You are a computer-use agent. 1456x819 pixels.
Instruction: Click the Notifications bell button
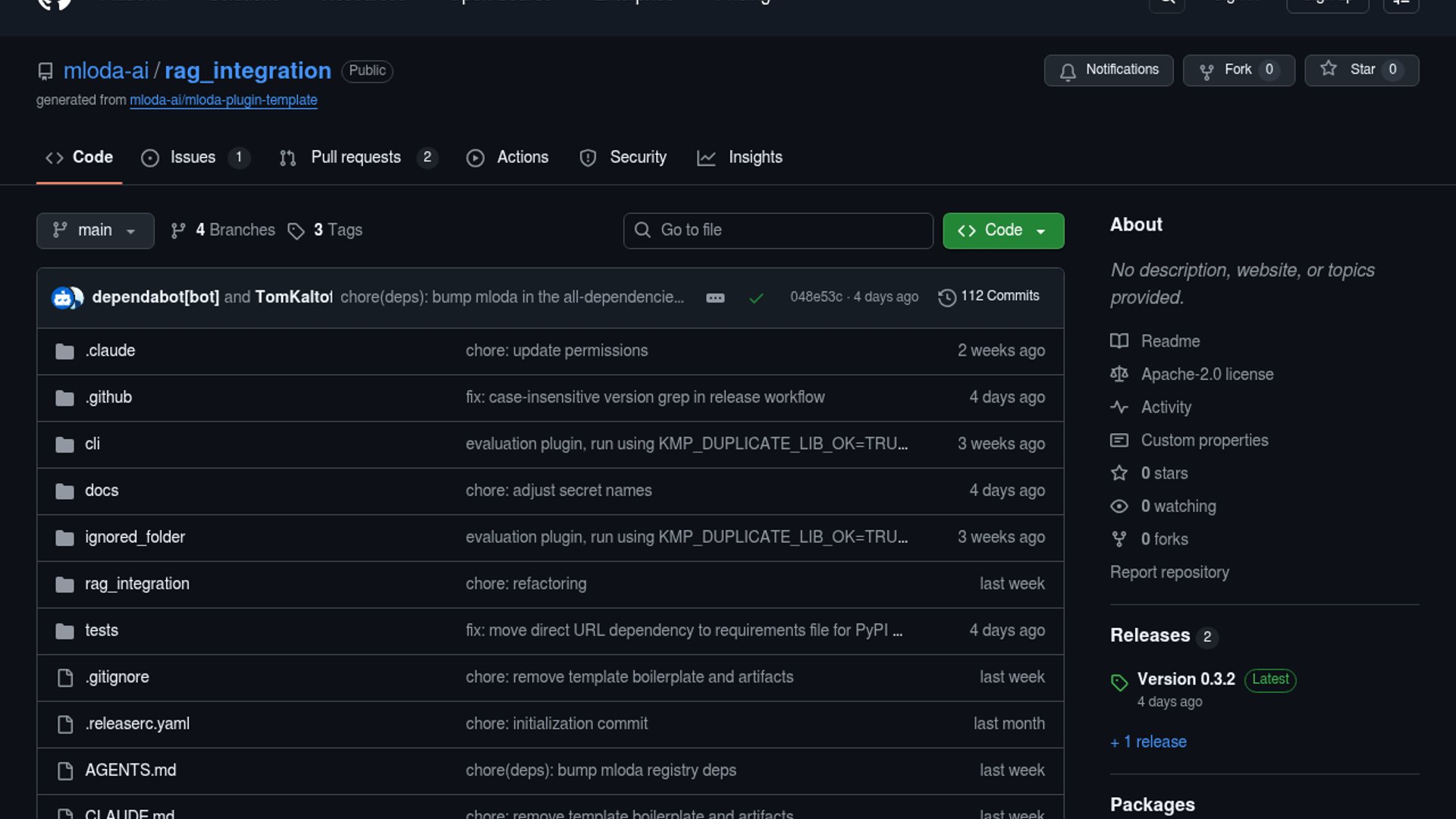tap(1108, 71)
